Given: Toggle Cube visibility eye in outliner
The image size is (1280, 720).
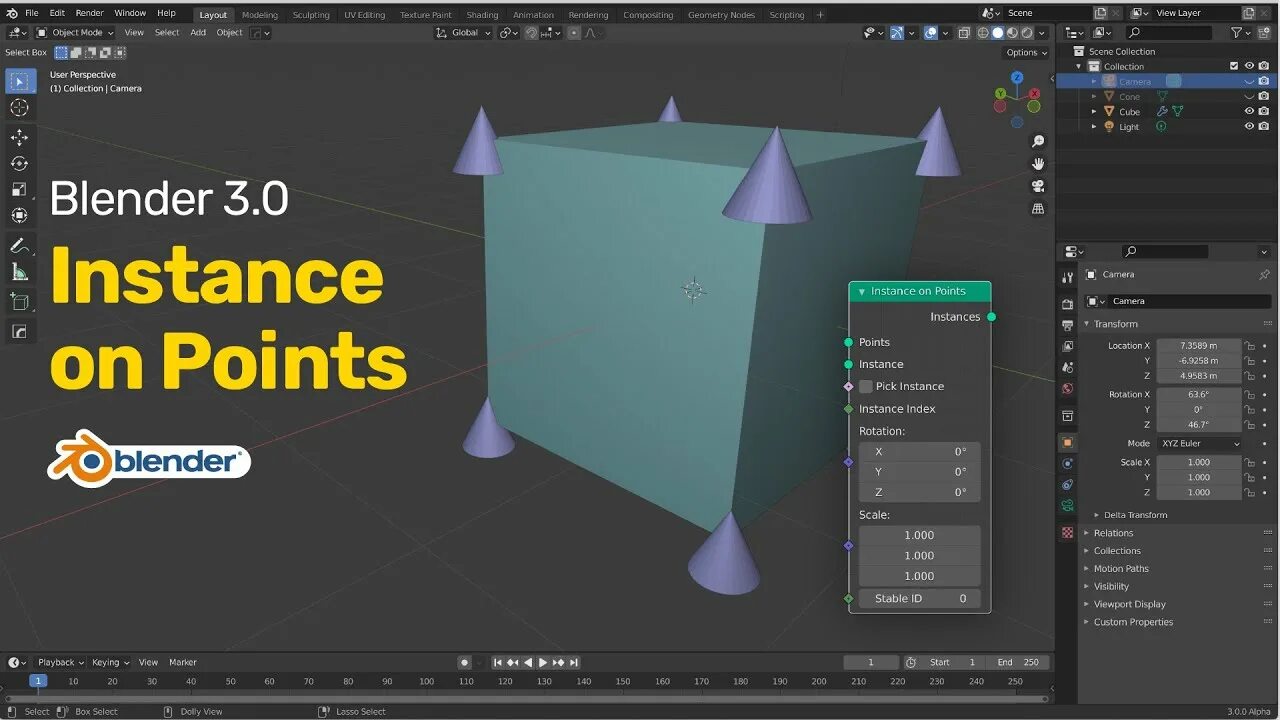Looking at the screenshot, I should (x=1249, y=112).
